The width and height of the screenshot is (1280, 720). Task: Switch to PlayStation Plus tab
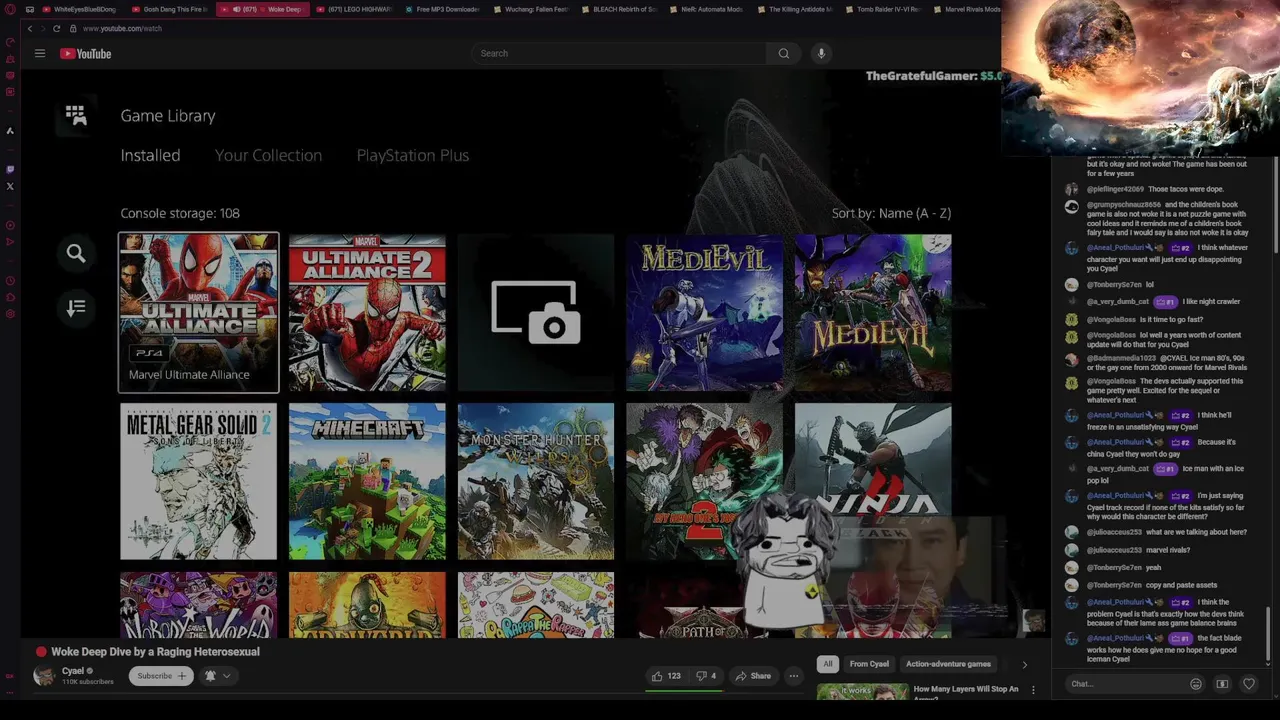[412, 155]
